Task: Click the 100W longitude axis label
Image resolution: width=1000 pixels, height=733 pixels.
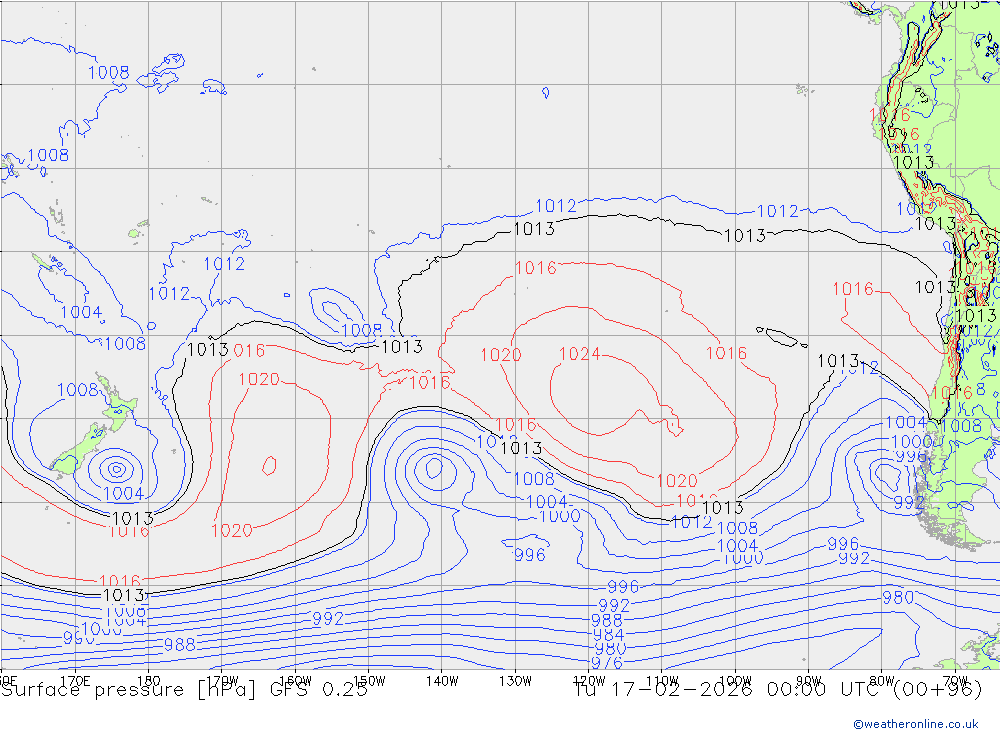Action: click(x=735, y=681)
